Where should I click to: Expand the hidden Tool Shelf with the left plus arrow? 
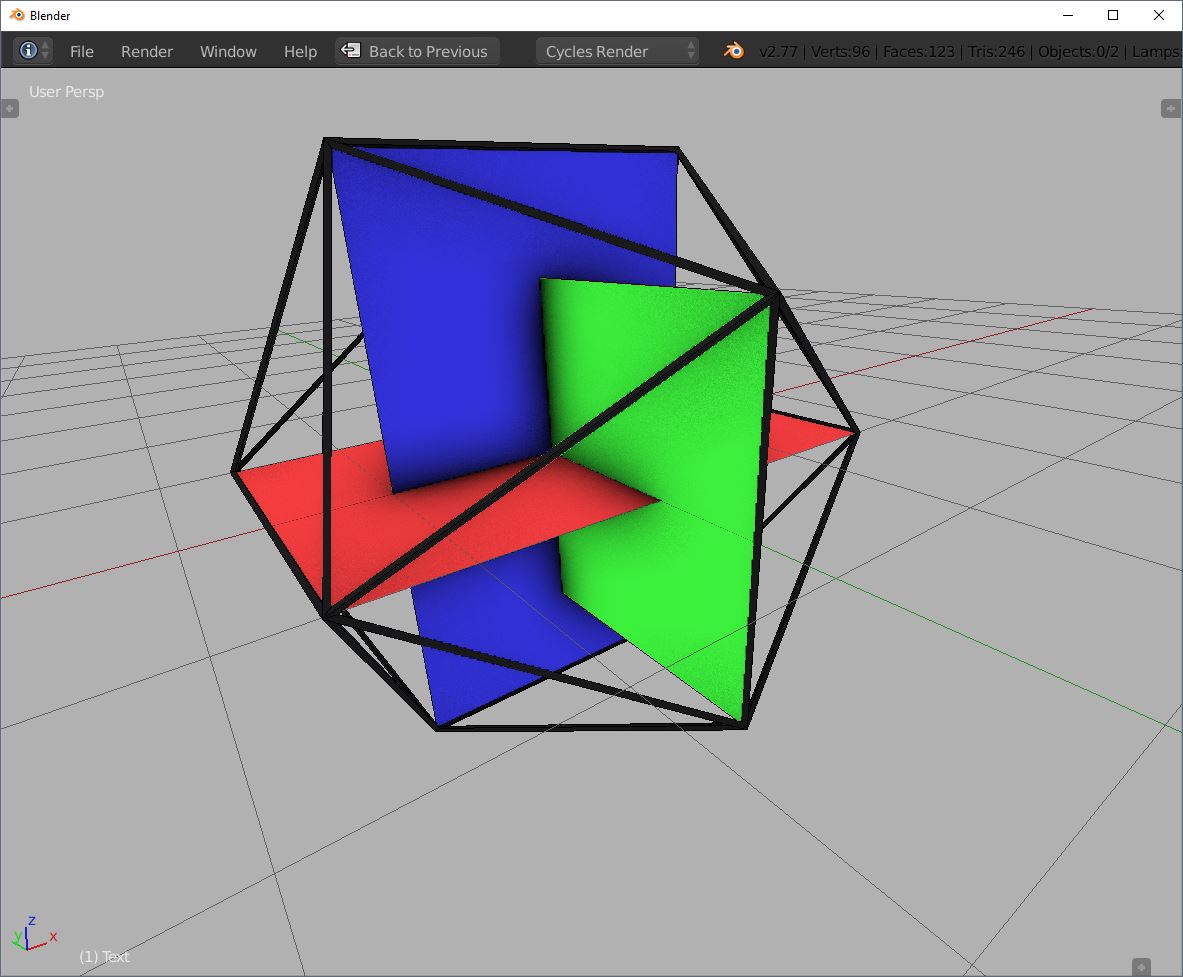point(10,108)
